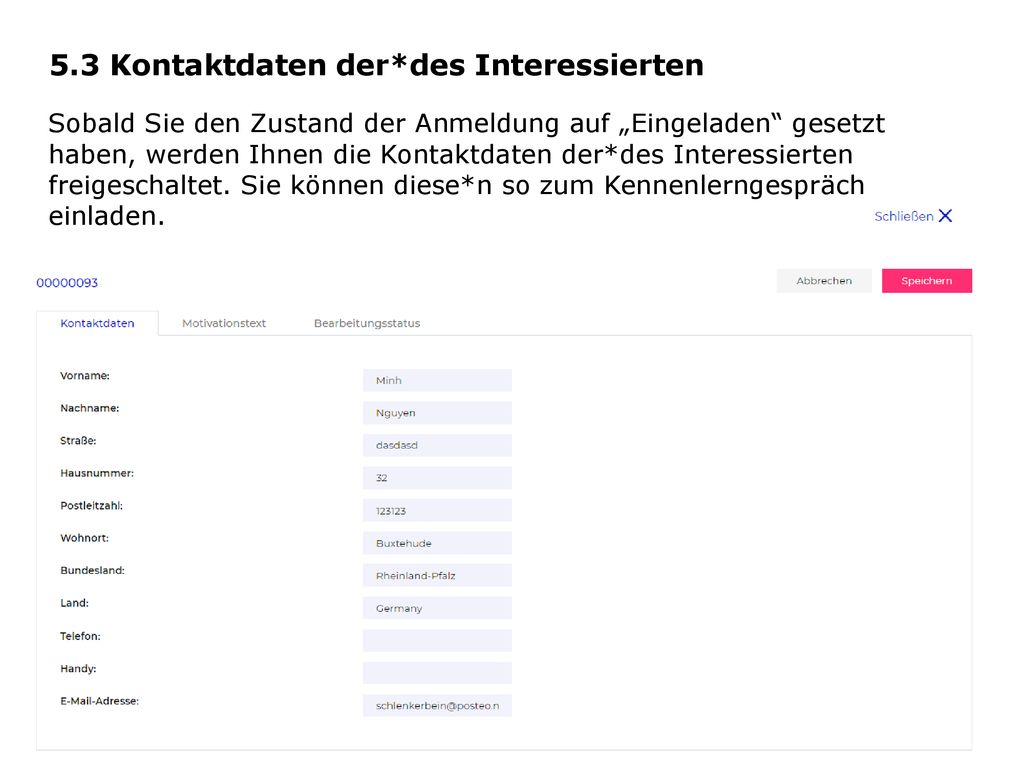Focus the Straße field with dasdasd
Screen dimensions: 1024x768
(438, 445)
